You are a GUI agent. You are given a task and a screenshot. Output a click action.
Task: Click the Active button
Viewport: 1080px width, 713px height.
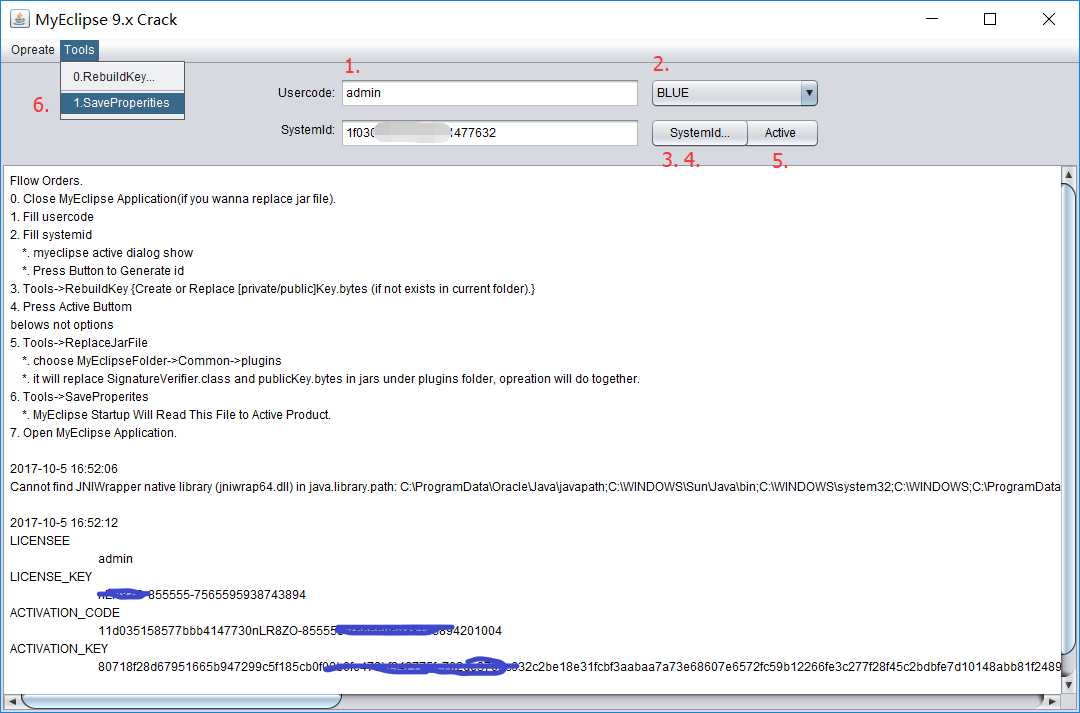pyautogui.click(x=782, y=133)
